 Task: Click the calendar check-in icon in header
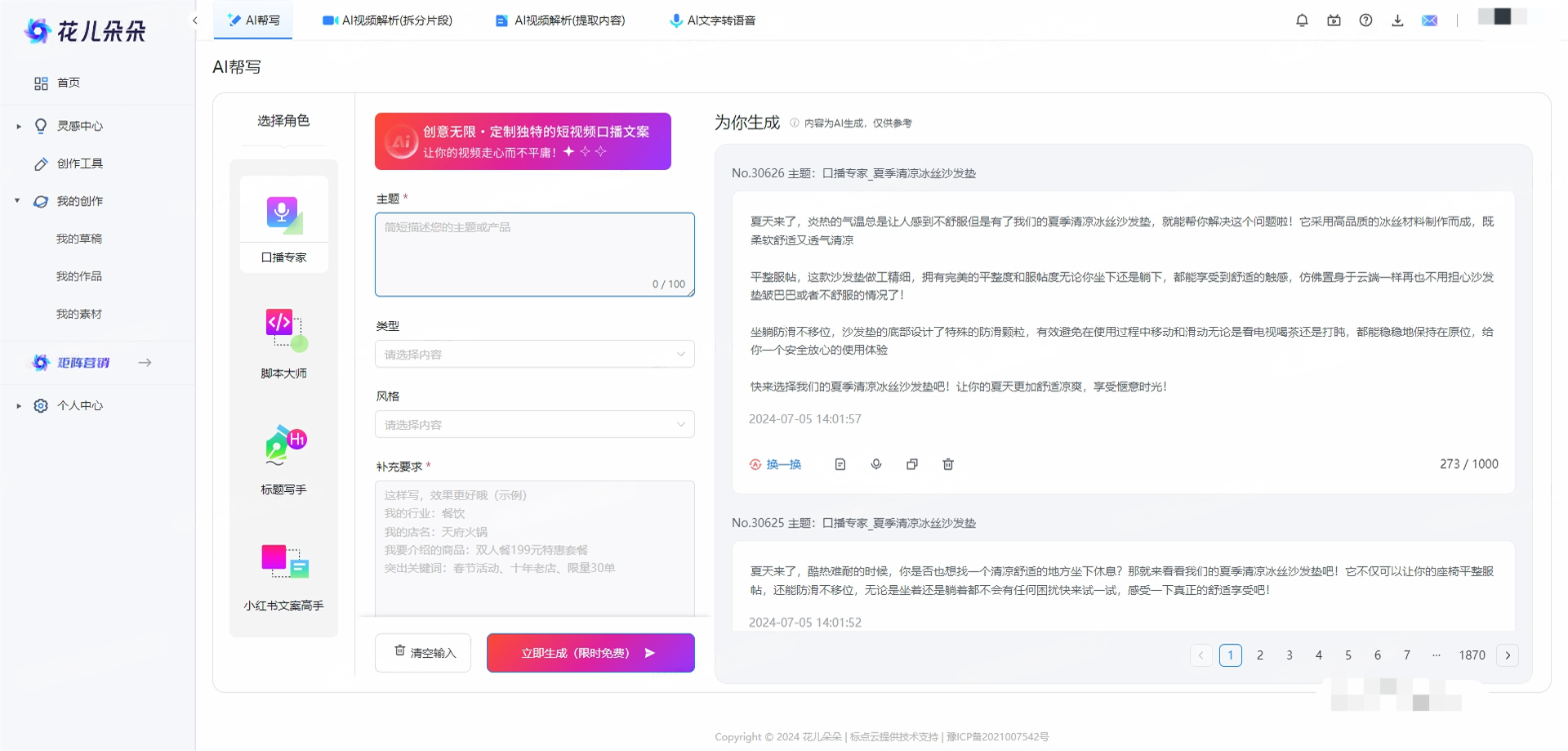pos(1334,20)
